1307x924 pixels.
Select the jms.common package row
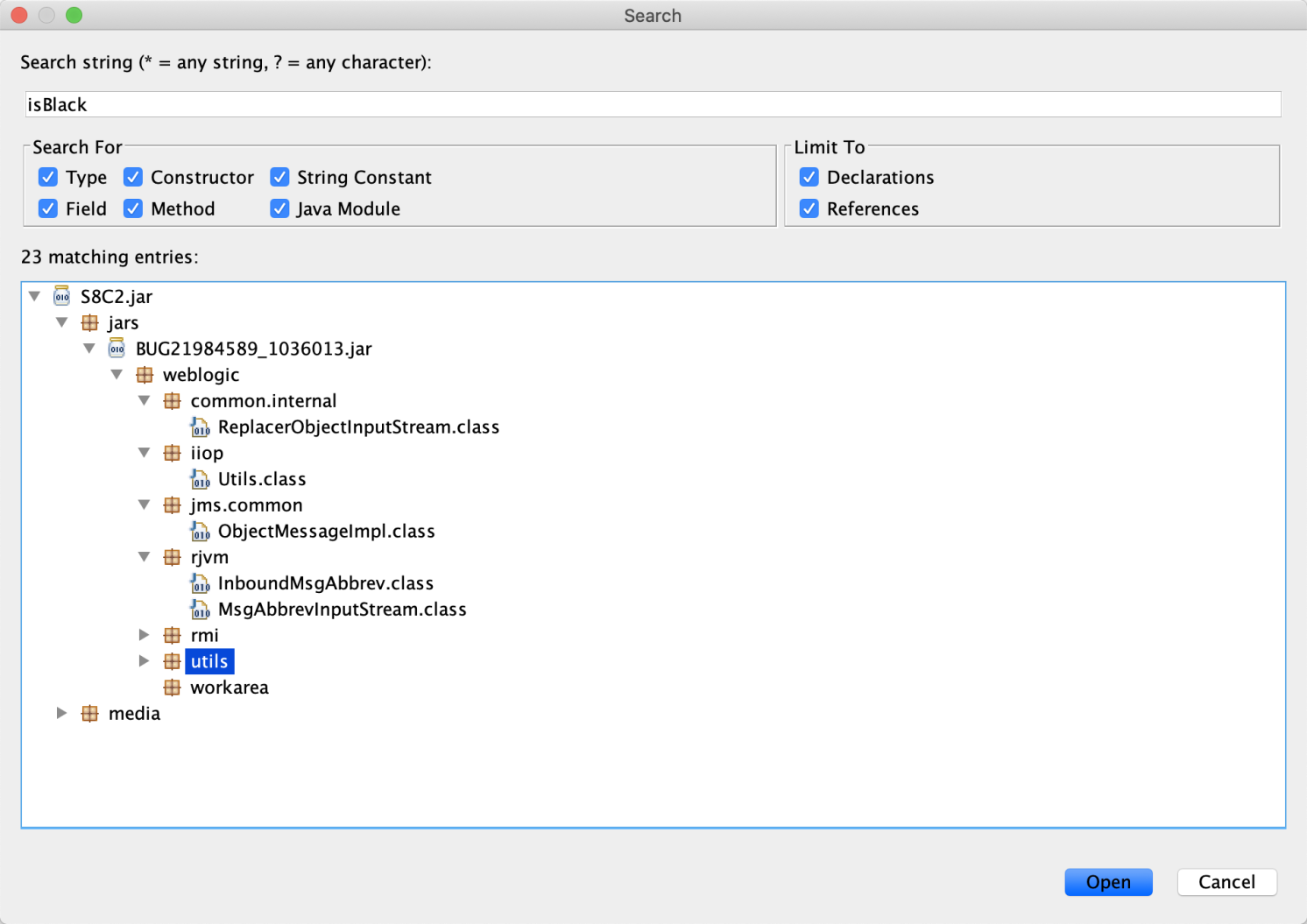246,504
